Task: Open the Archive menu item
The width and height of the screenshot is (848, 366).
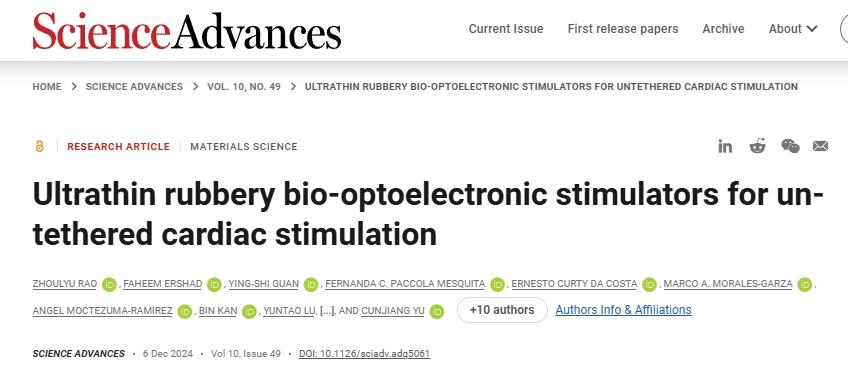Action: (x=723, y=29)
